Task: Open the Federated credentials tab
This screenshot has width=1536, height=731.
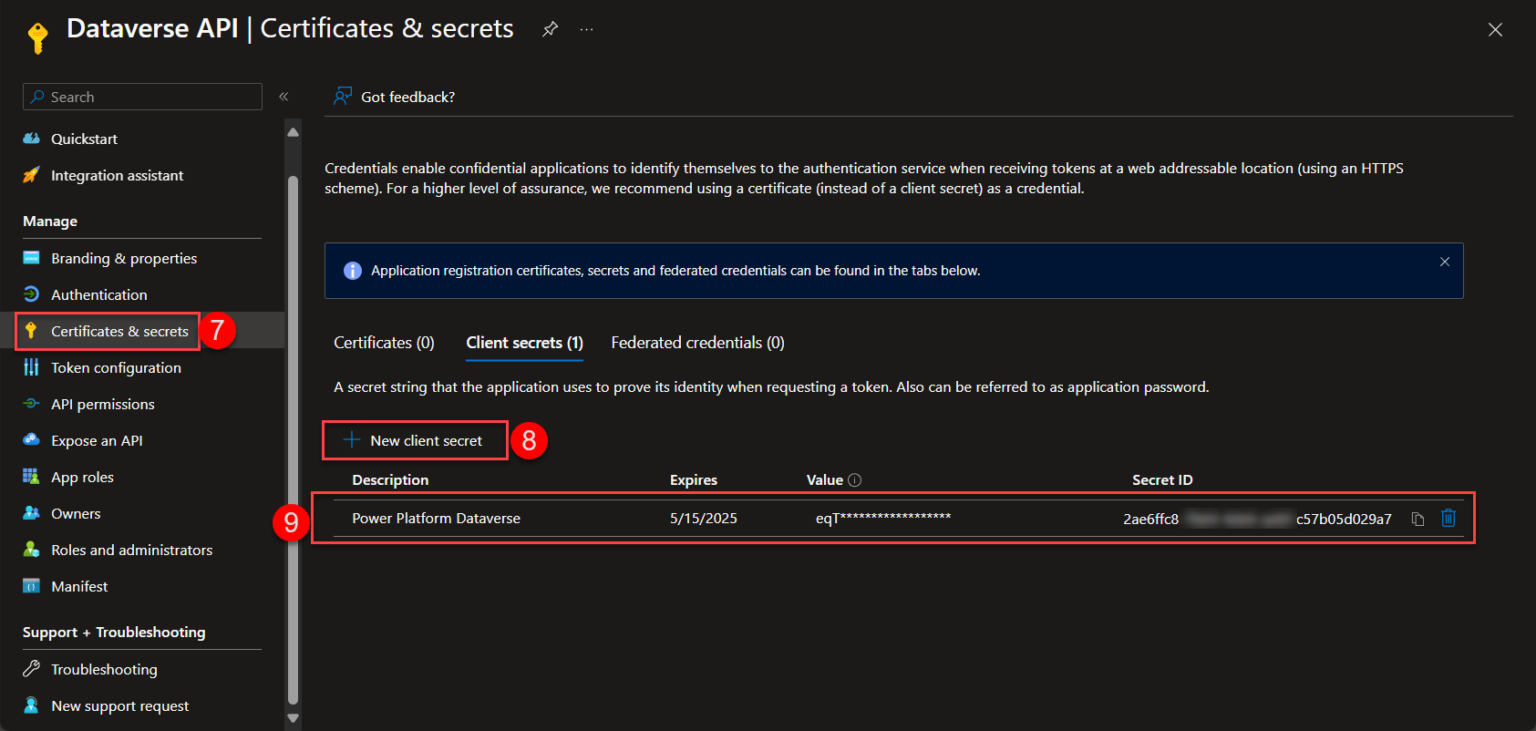Action: point(697,342)
